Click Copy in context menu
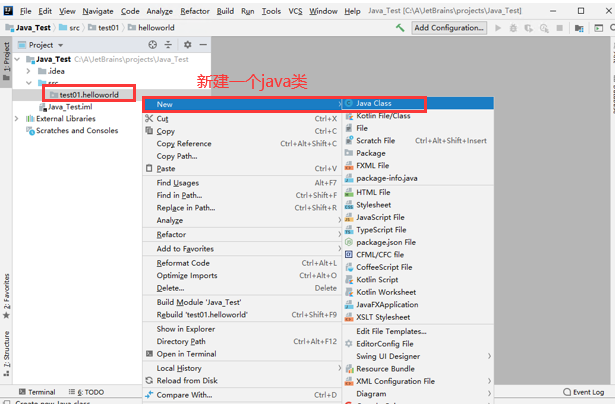615x404 pixels. (x=242, y=131)
